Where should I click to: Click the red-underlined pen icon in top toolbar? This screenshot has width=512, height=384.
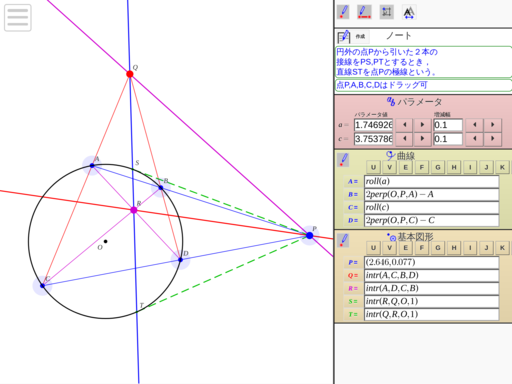click(x=364, y=12)
